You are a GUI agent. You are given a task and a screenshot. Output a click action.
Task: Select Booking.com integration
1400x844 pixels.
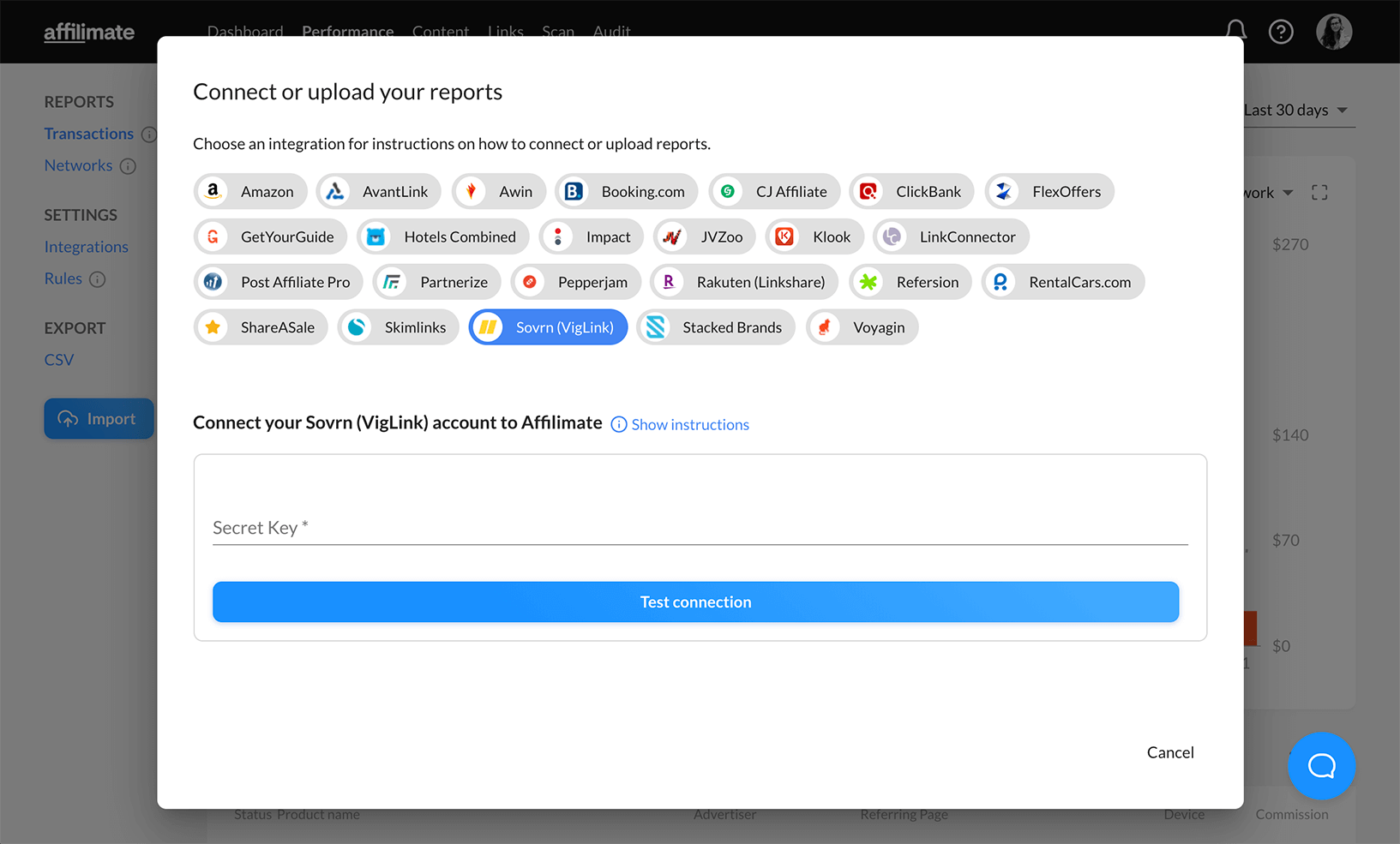627,191
